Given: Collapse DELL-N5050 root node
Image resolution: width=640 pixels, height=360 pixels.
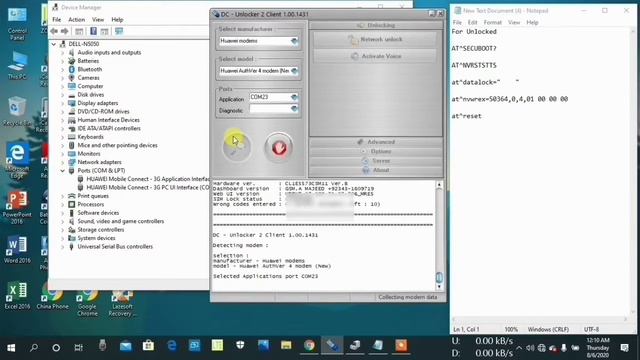Looking at the screenshot, I should [x=53, y=44].
